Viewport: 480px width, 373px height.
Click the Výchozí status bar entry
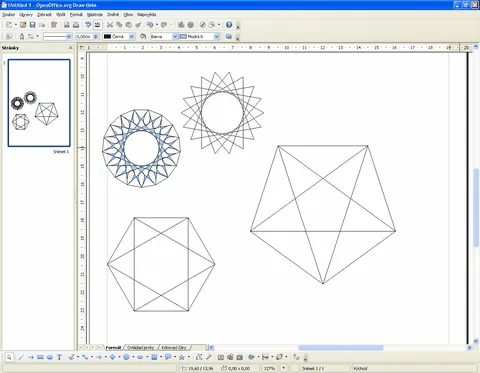tap(360, 368)
